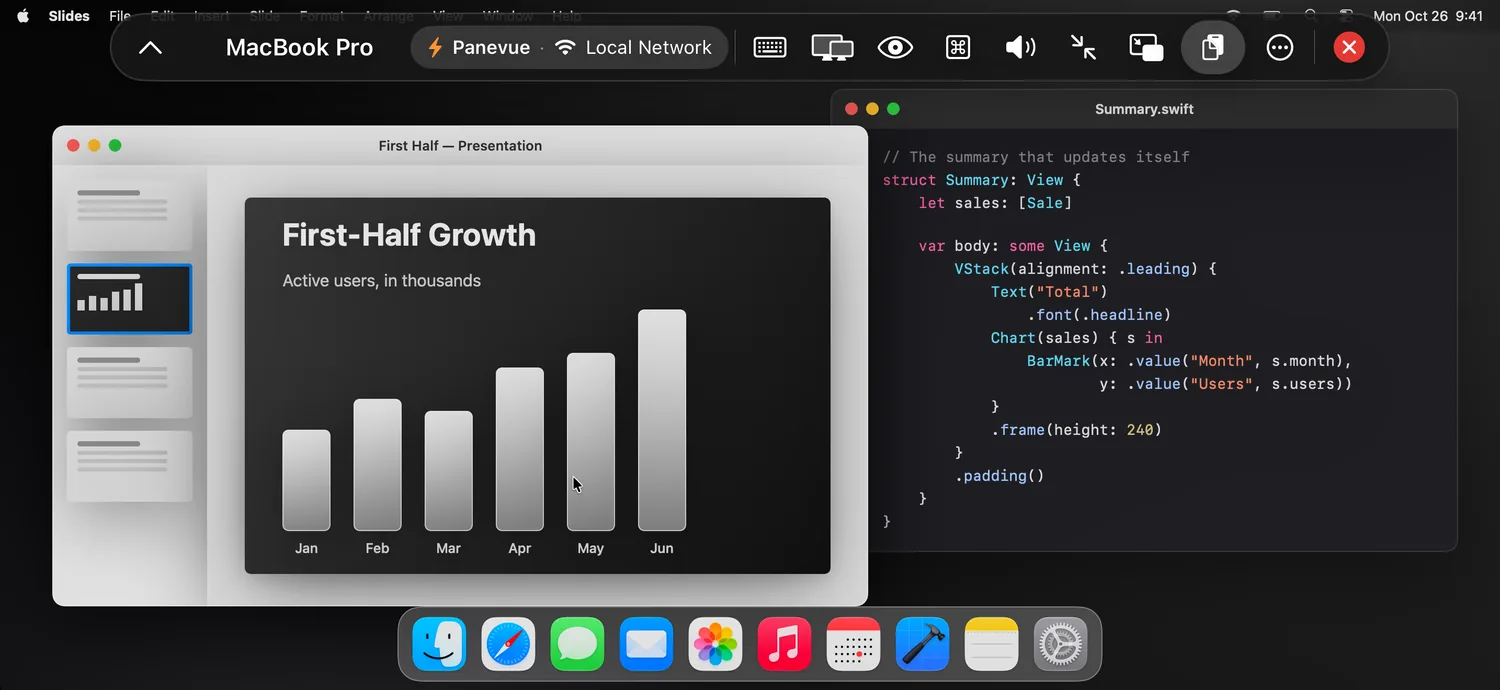The image size is (1500, 690).
Task: Click the Jan axis label
Action: click(x=306, y=548)
